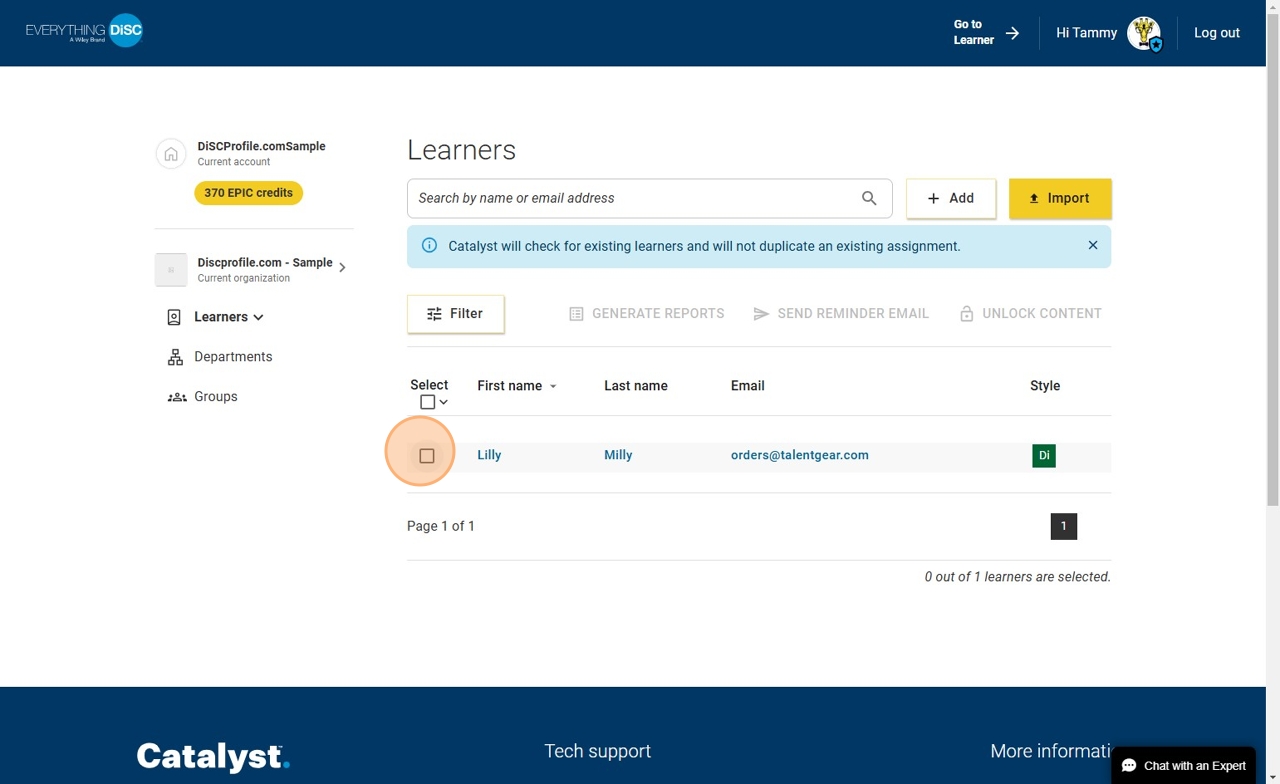Open the select-all dropdown arrow
This screenshot has width=1280, height=784.
pyautogui.click(x=443, y=402)
